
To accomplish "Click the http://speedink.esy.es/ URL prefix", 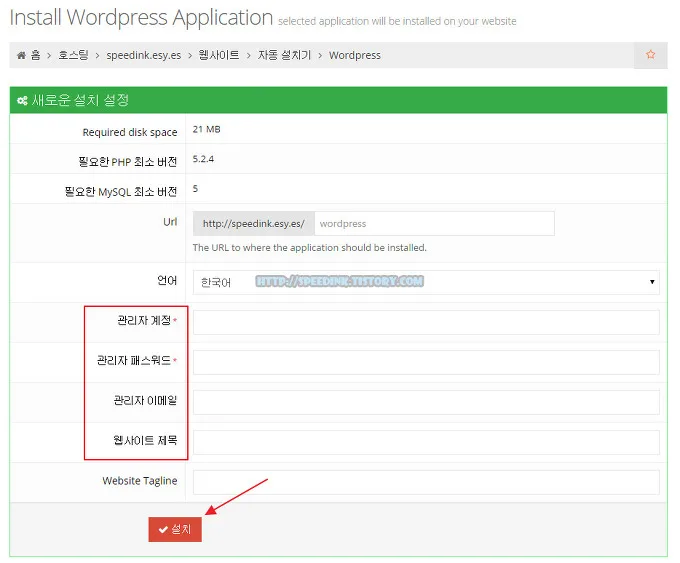I will point(254,223).
